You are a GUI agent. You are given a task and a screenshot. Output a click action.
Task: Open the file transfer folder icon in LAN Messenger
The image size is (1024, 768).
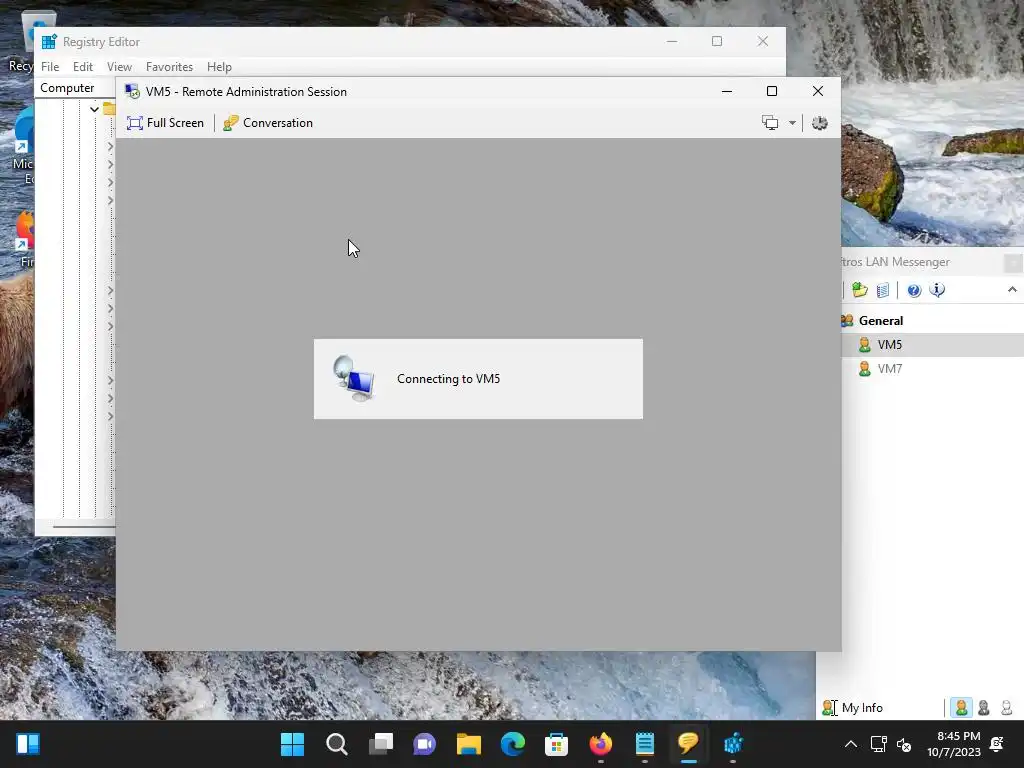click(859, 290)
